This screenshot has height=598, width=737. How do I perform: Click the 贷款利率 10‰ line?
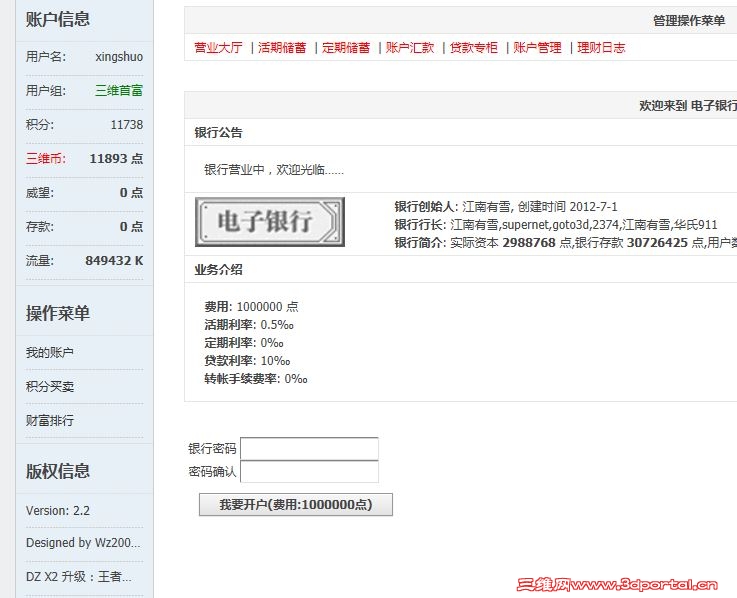tap(247, 361)
